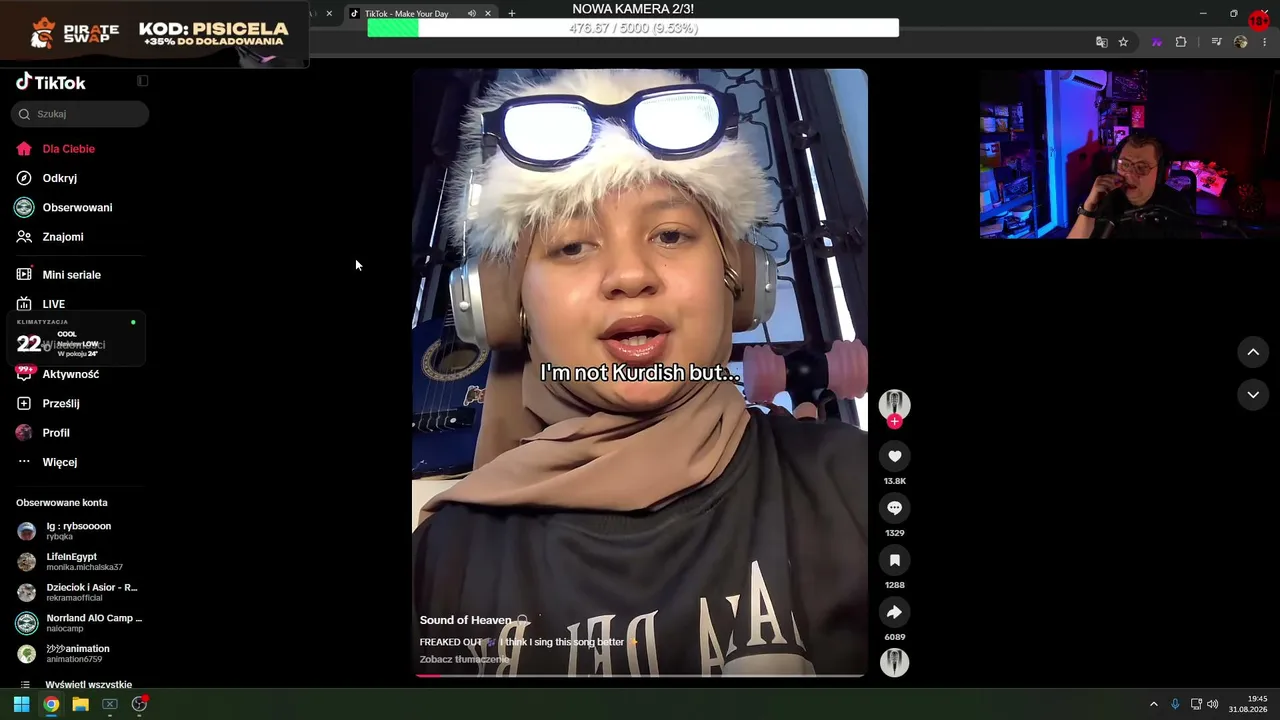Click the TikTok logo in the sidebar

50,82
